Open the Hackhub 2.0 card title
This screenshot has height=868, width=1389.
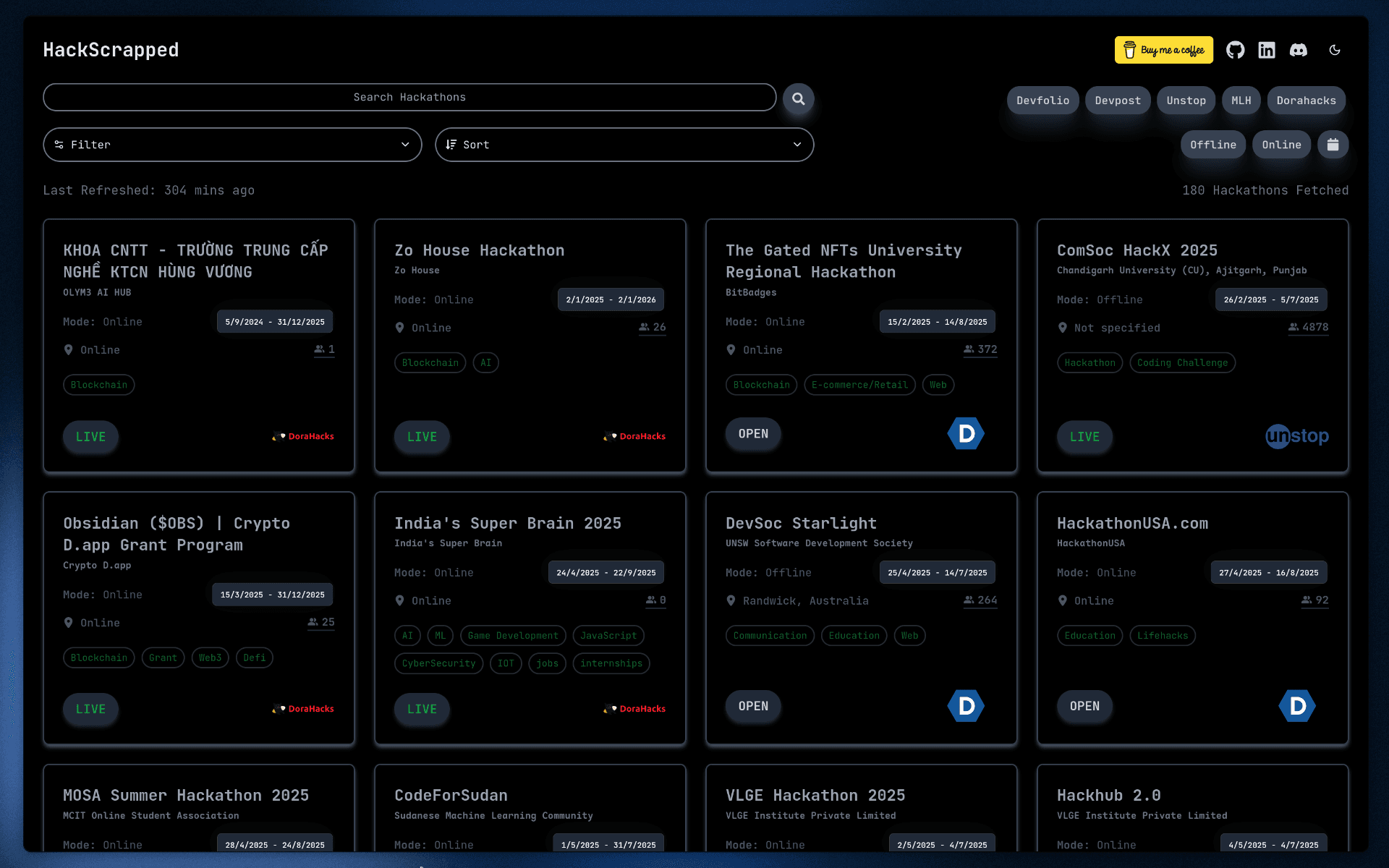click(1108, 795)
